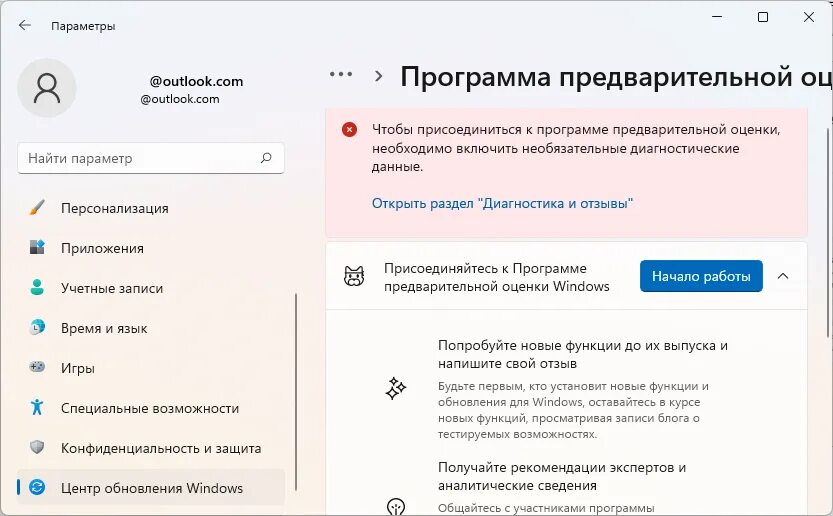This screenshot has height=516, width=833.
Task: Click Присоединяйтесь к Программе предварительной оценки text
Action: pos(496,277)
